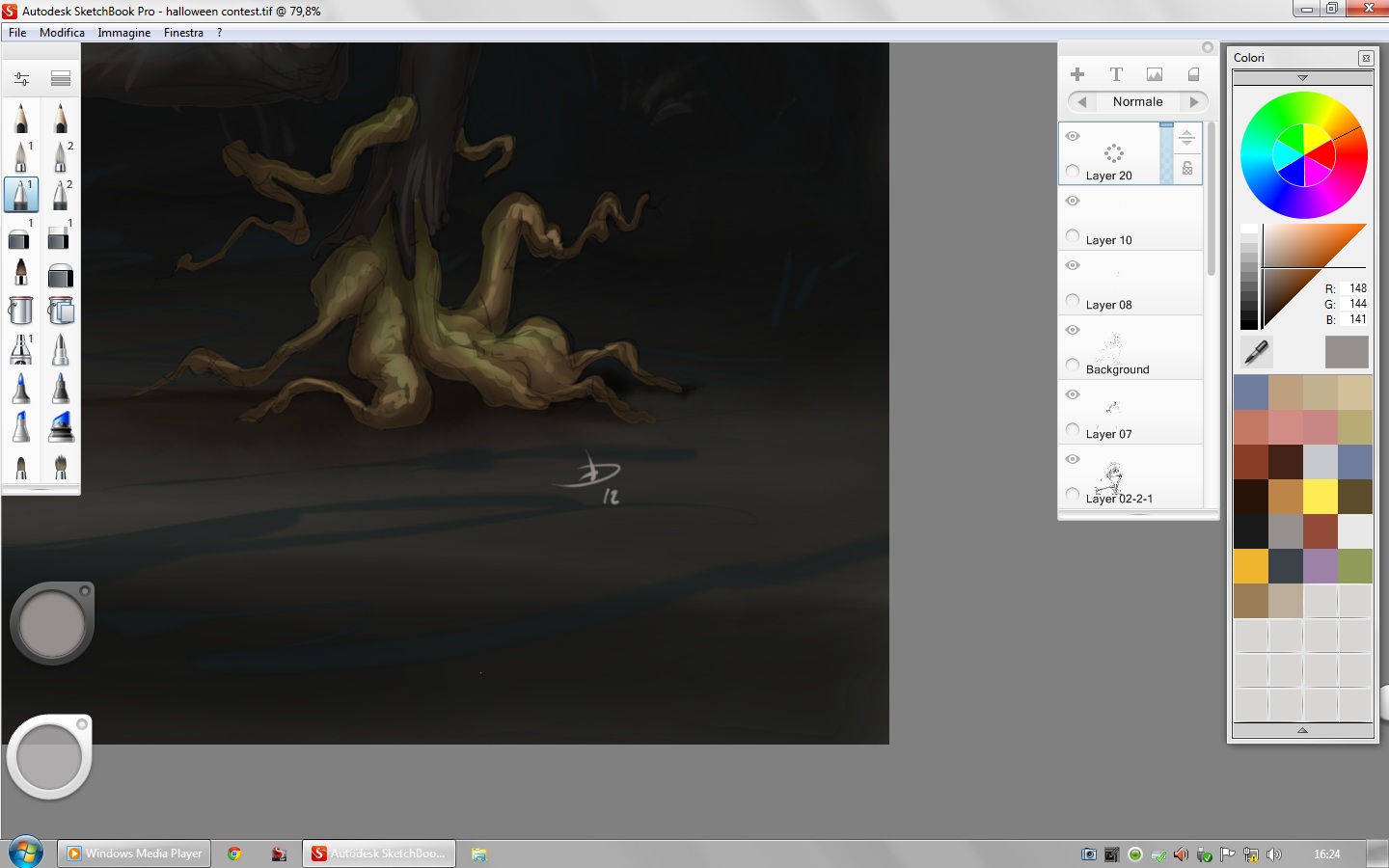Hide Layer 07 with its eye icon
Image resolution: width=1389 pixels, height=868 pixels.
1073,394
